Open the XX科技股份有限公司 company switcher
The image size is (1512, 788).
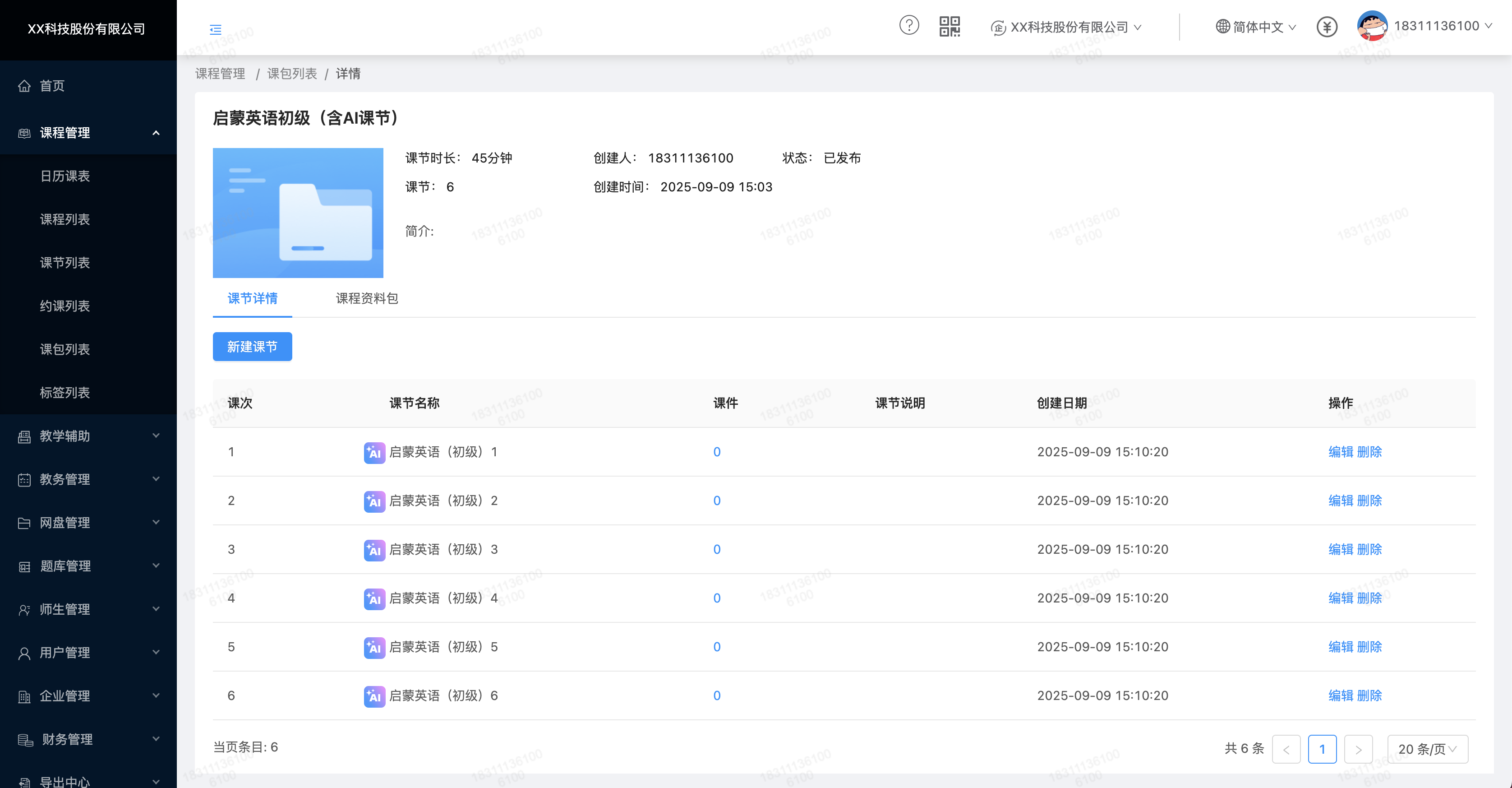[1067, 27]
